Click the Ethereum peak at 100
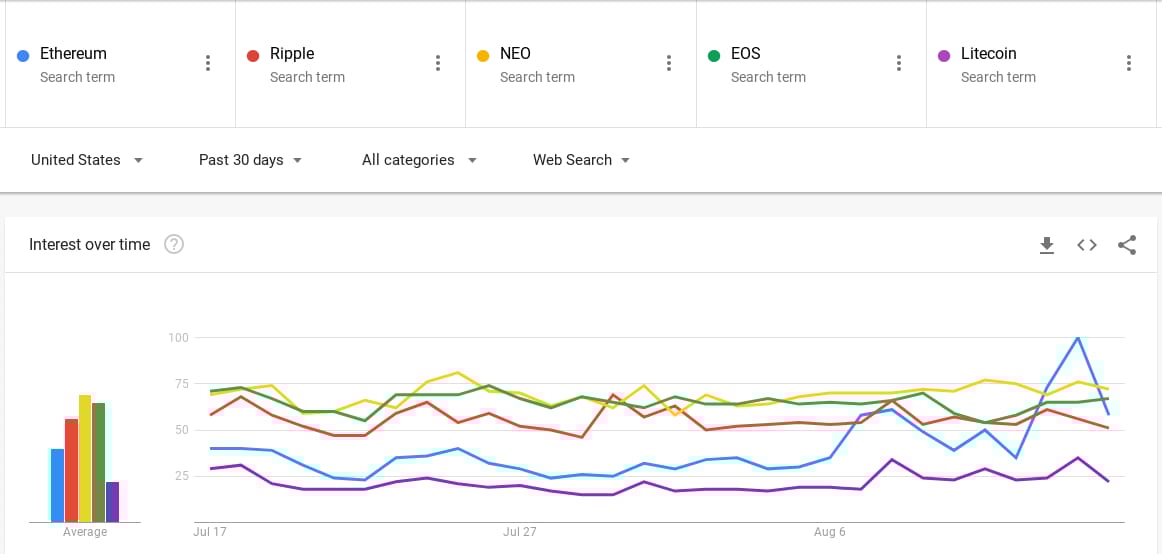Viewport: 1162px width, 554px height. coord(1077,338)
